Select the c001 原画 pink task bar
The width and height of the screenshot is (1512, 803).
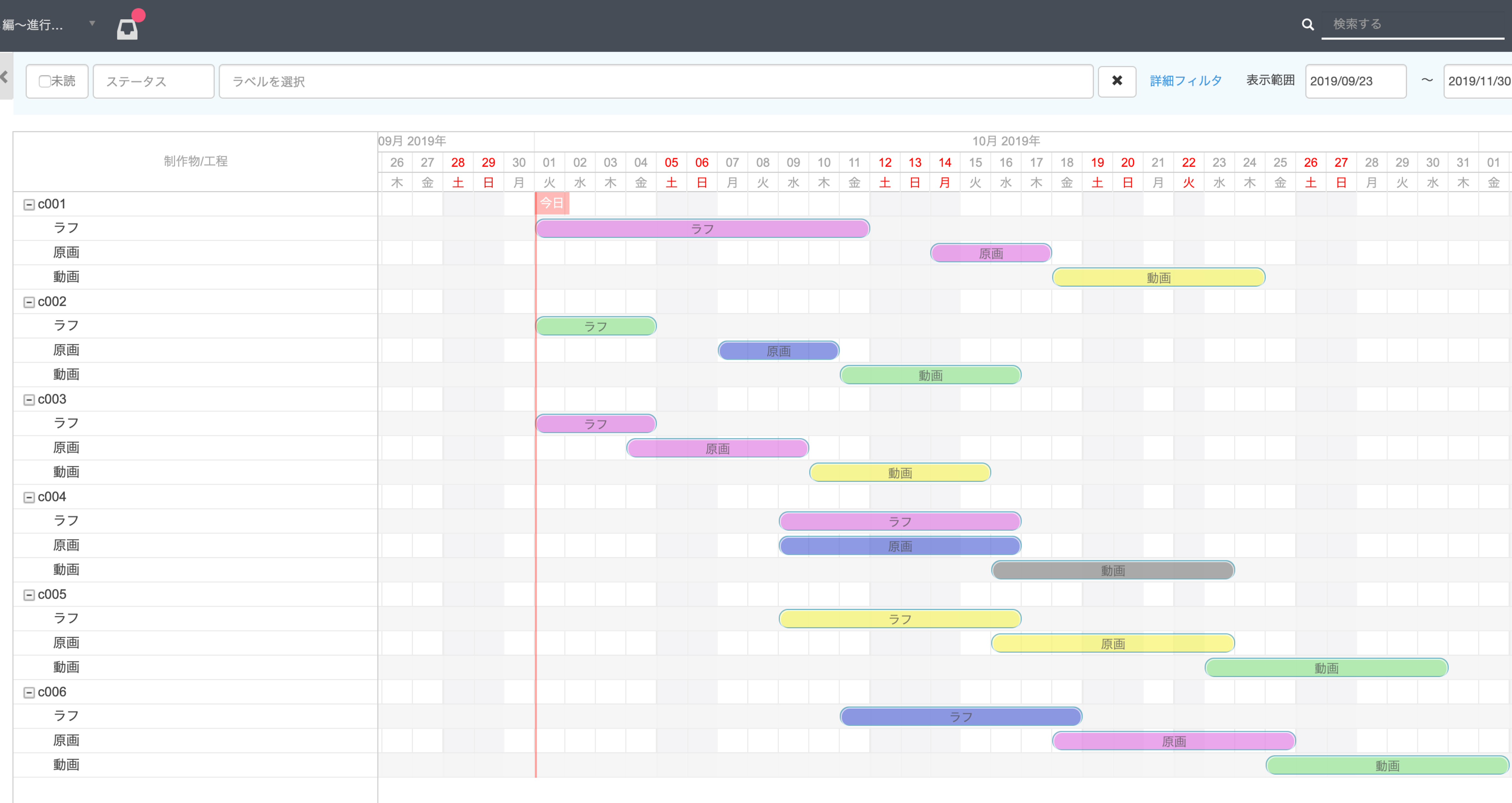pos(991,253)
